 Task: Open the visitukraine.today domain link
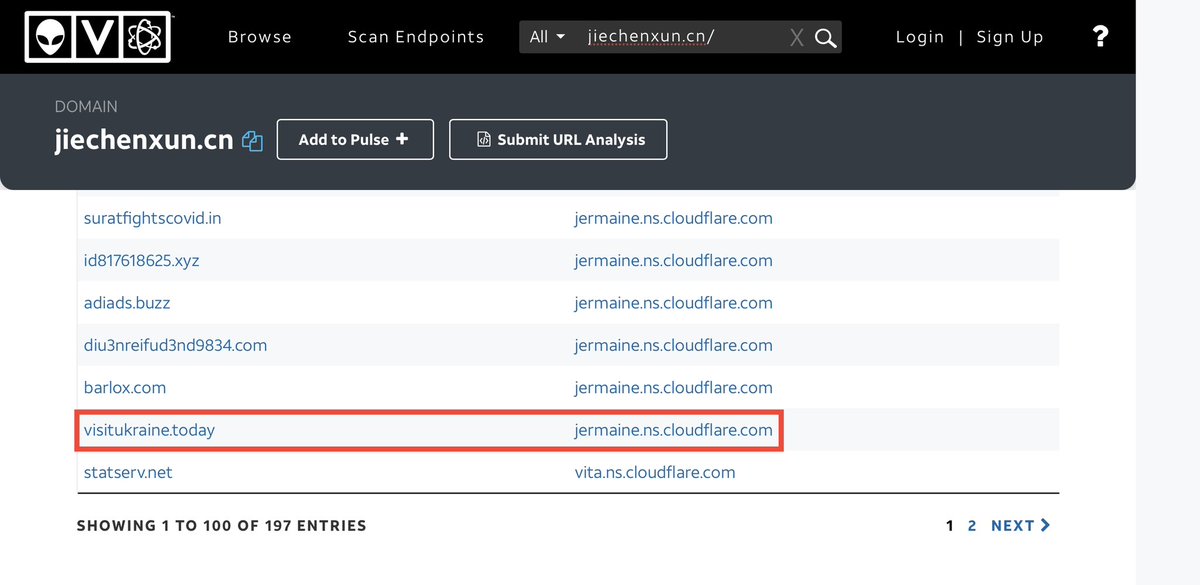149,430
